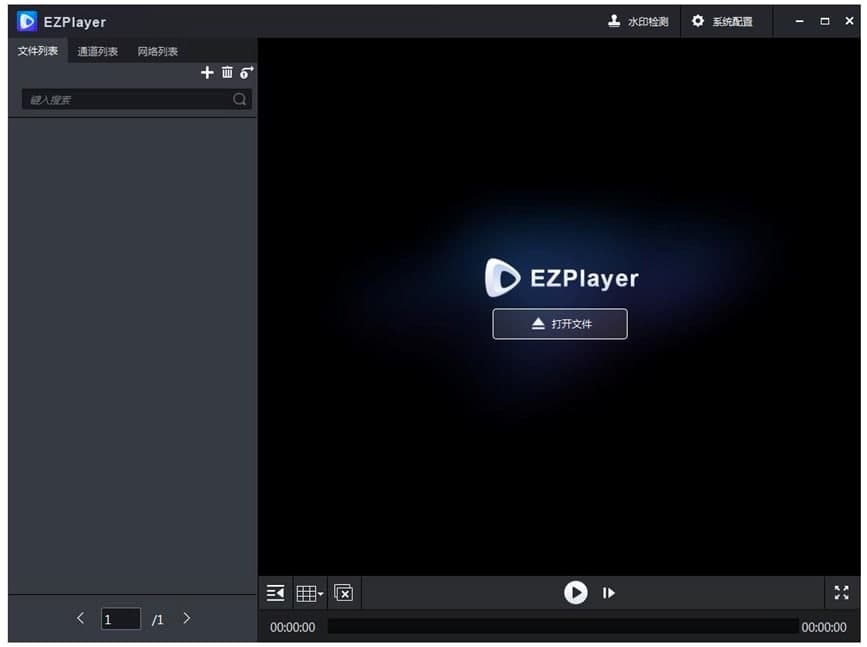
Task: Click the page number input field
Action: [x=120, y=619]
